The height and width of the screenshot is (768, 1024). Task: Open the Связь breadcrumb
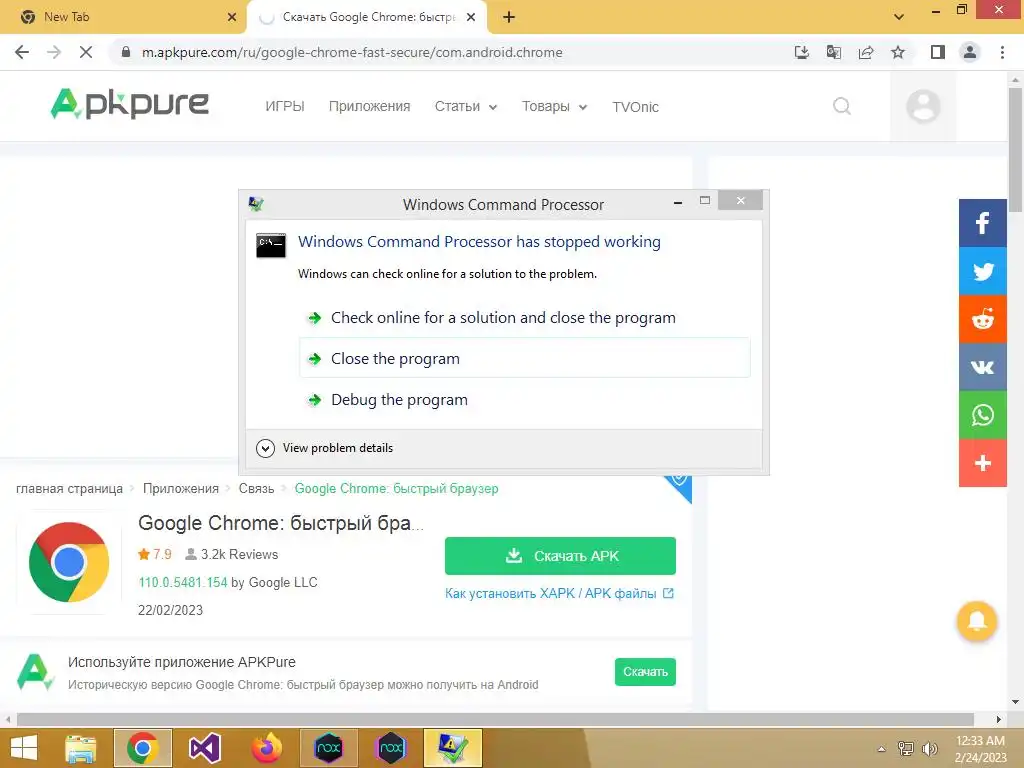click(256, 488)
